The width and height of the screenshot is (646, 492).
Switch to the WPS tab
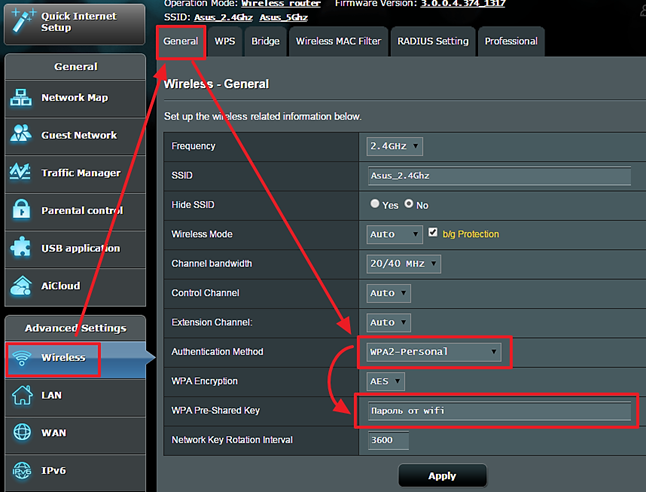pyautogui.click(x=225, y=41)
